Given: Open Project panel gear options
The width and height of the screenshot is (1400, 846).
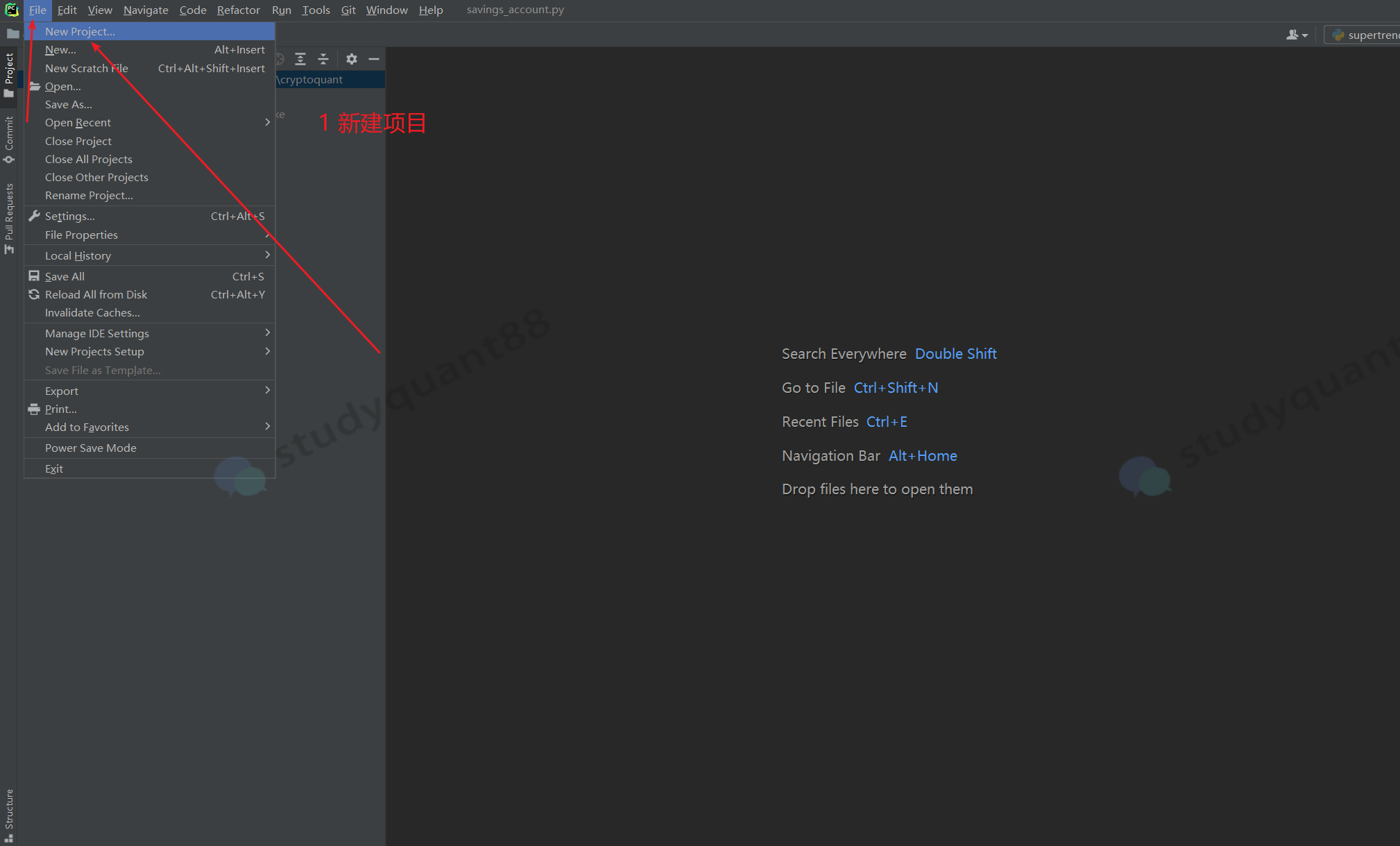Looking at the screenshot, I should (352, 59).
